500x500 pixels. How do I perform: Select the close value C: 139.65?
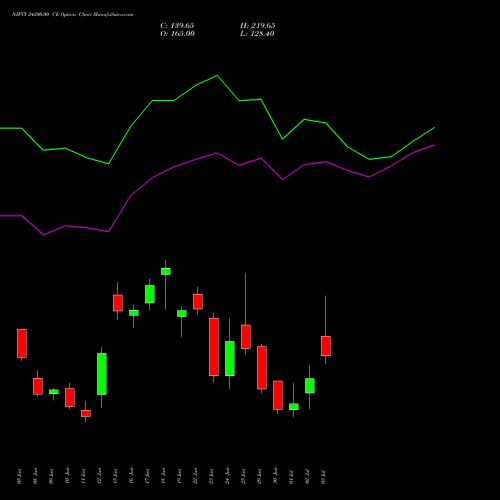click(177, 26)
